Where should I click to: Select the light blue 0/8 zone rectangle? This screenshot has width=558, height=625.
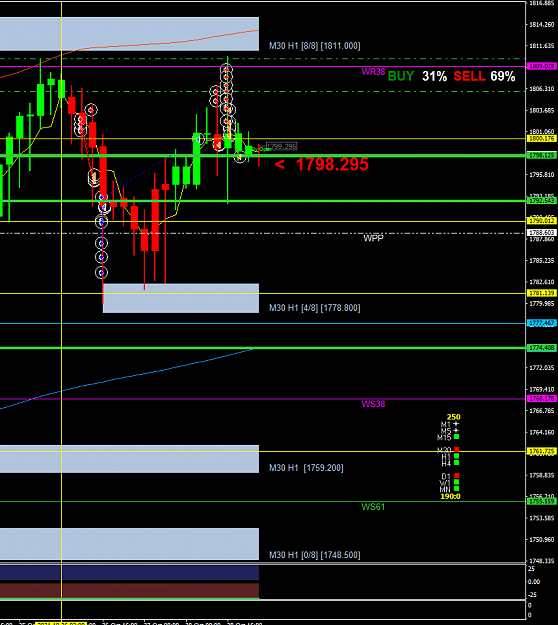click(130, 544)
